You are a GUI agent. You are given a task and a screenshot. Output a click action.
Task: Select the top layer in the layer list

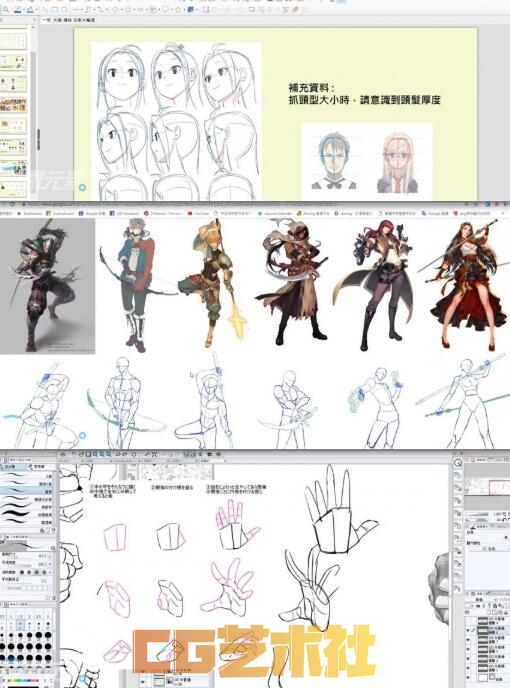click(x=488, y=621)
